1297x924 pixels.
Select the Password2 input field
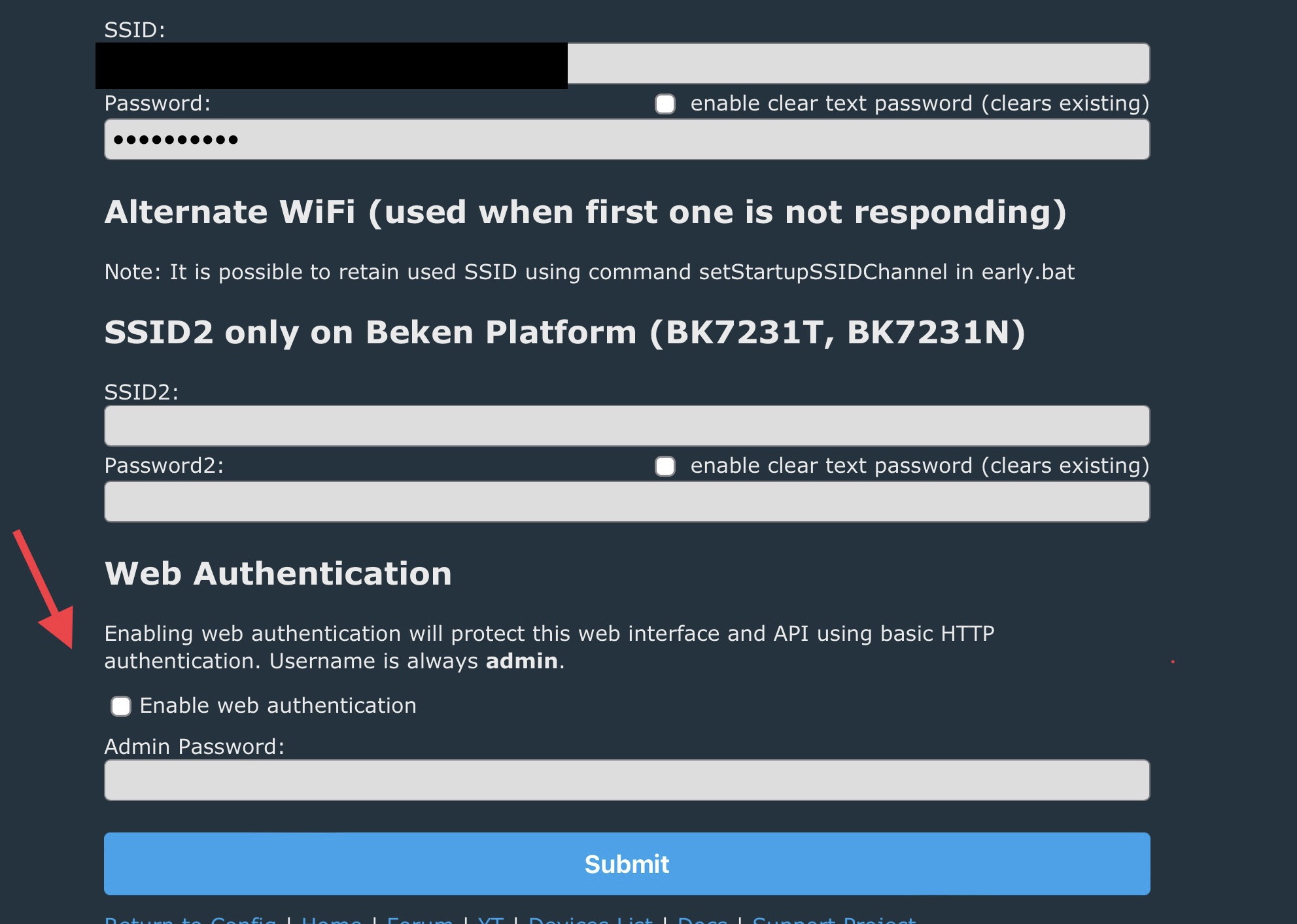click(627, 502)
